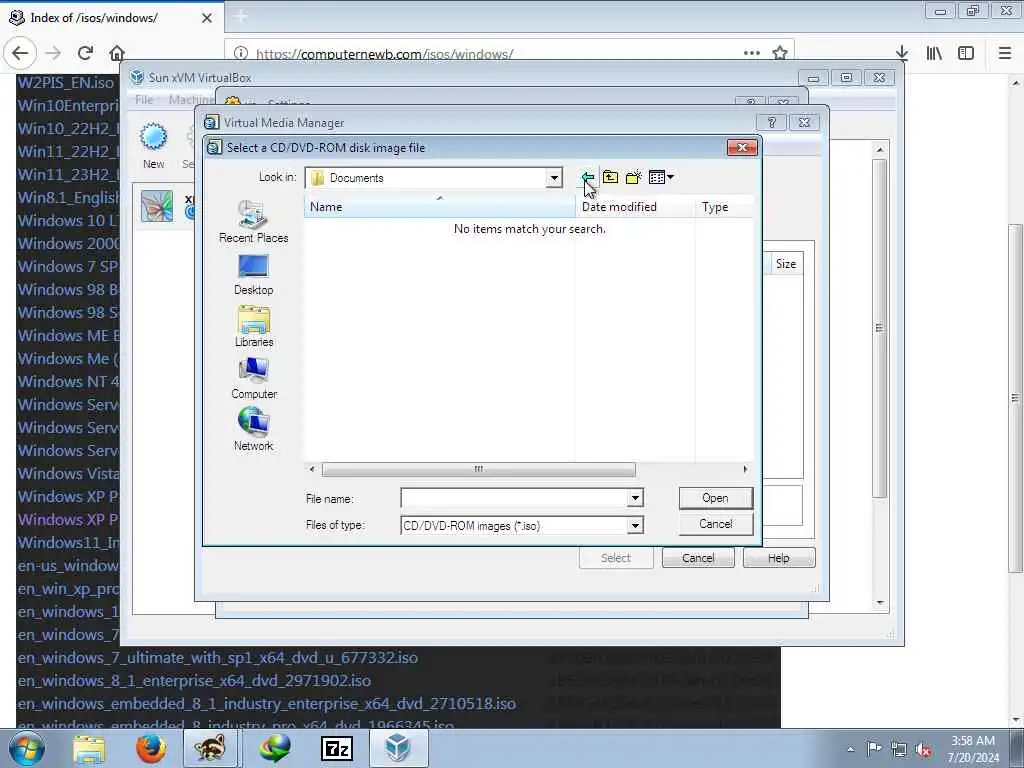
Task: Select Computer in the places bar
Action: click(253, 379)
